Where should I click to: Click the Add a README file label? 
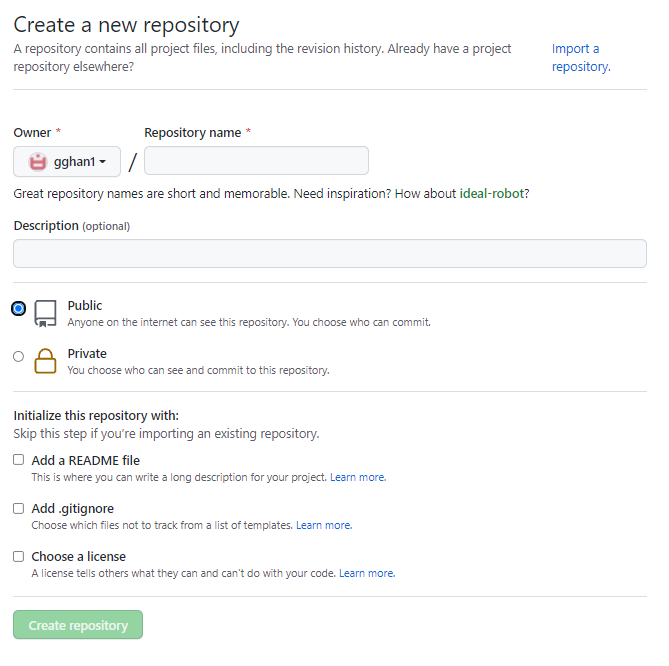(86, 461)
